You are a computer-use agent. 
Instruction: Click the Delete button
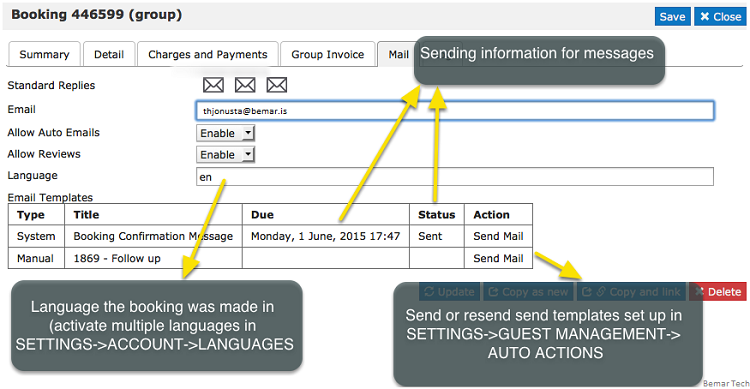coord(718,292)
